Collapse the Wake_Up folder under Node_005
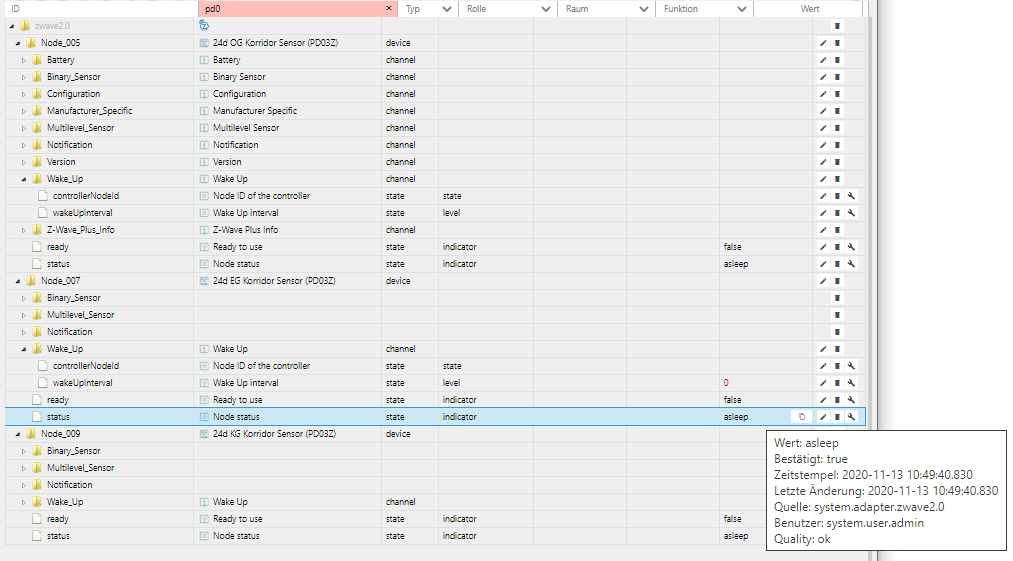1013x561 pixels. (x=24, y=179)
